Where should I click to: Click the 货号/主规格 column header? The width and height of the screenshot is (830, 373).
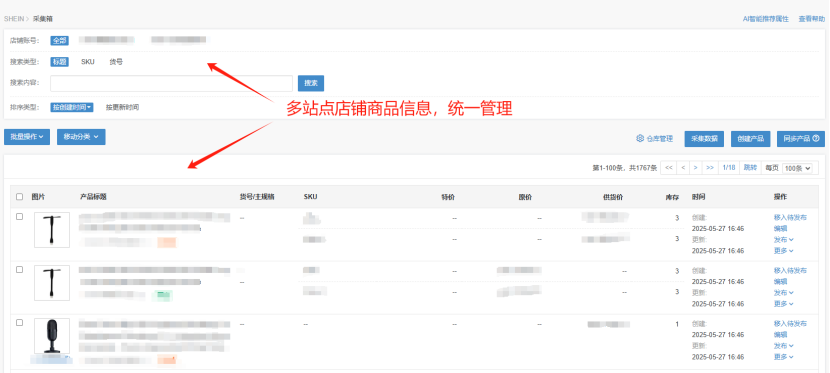tap(257, 197)
